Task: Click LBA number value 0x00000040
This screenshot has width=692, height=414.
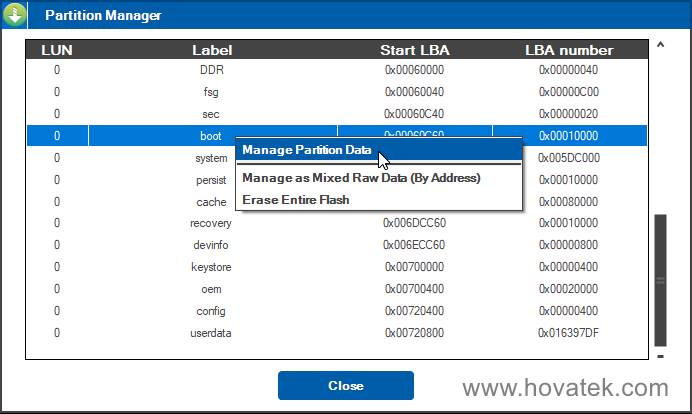Action: pos(568,70)
